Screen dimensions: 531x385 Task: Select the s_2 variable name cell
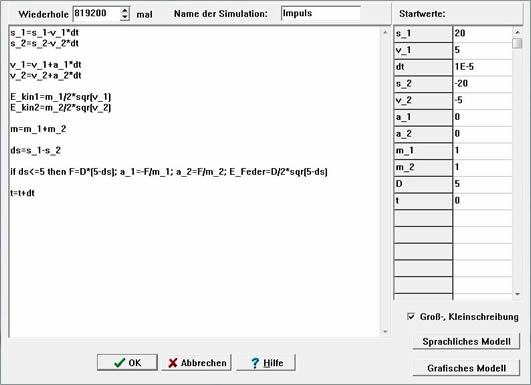tap(423, 84)
